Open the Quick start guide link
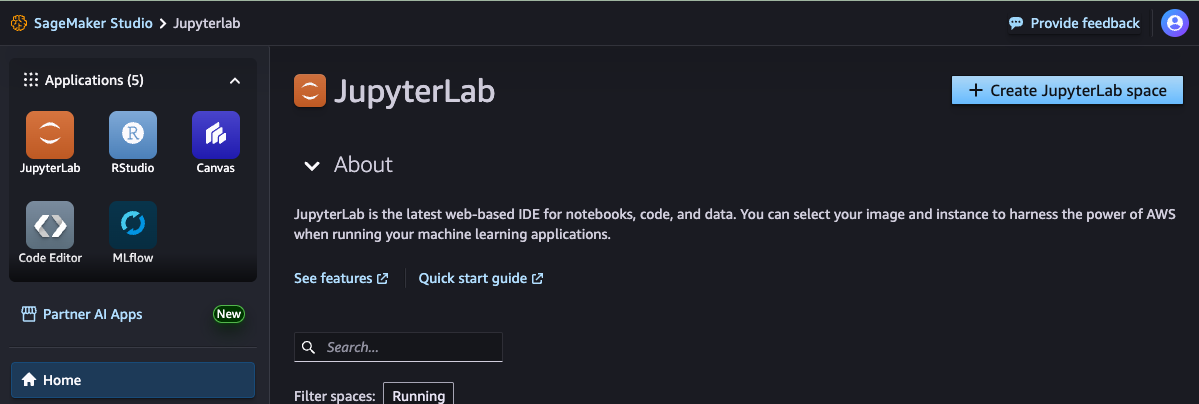 click(481, 279)
